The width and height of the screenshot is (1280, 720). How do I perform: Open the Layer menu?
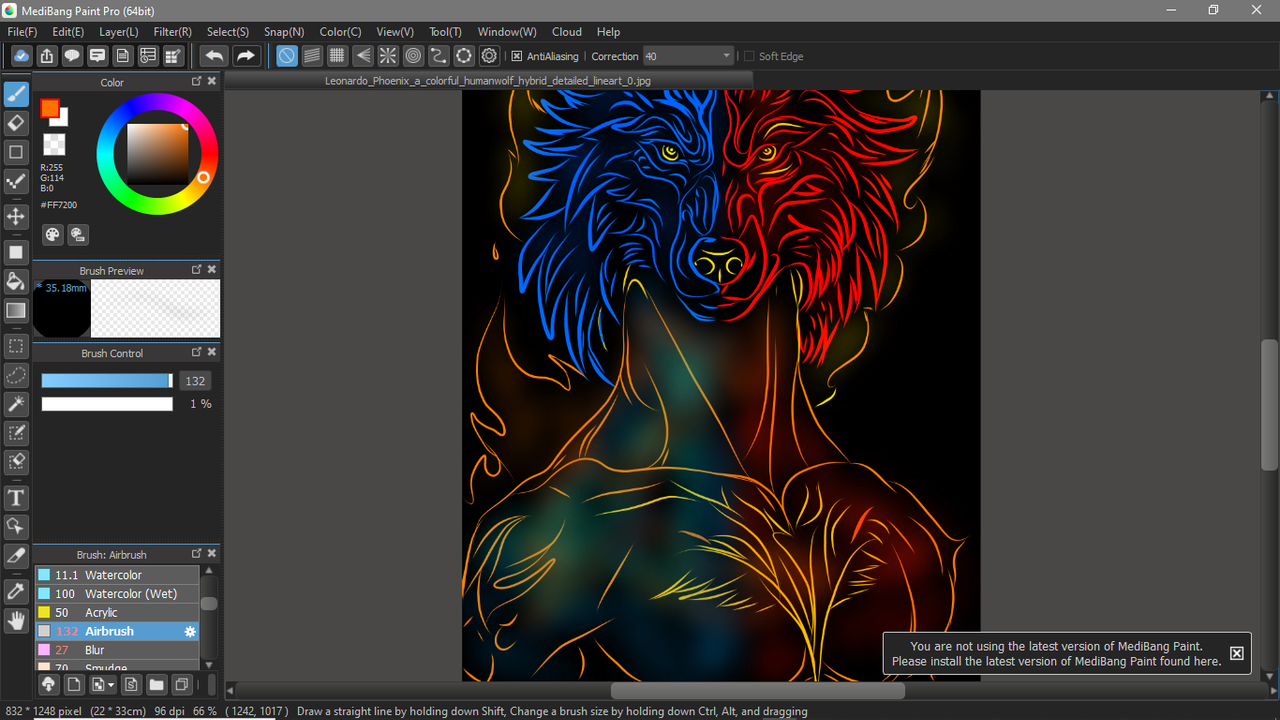tap(119, 32)
